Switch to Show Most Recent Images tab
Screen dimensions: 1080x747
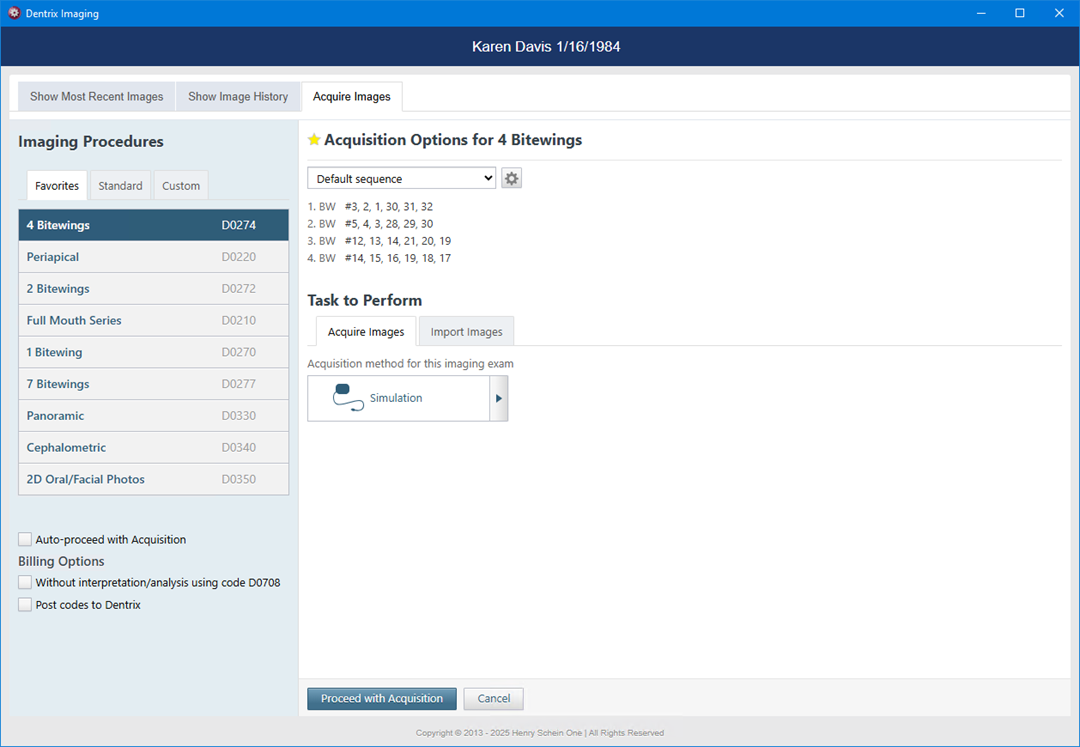click(96, 96)
